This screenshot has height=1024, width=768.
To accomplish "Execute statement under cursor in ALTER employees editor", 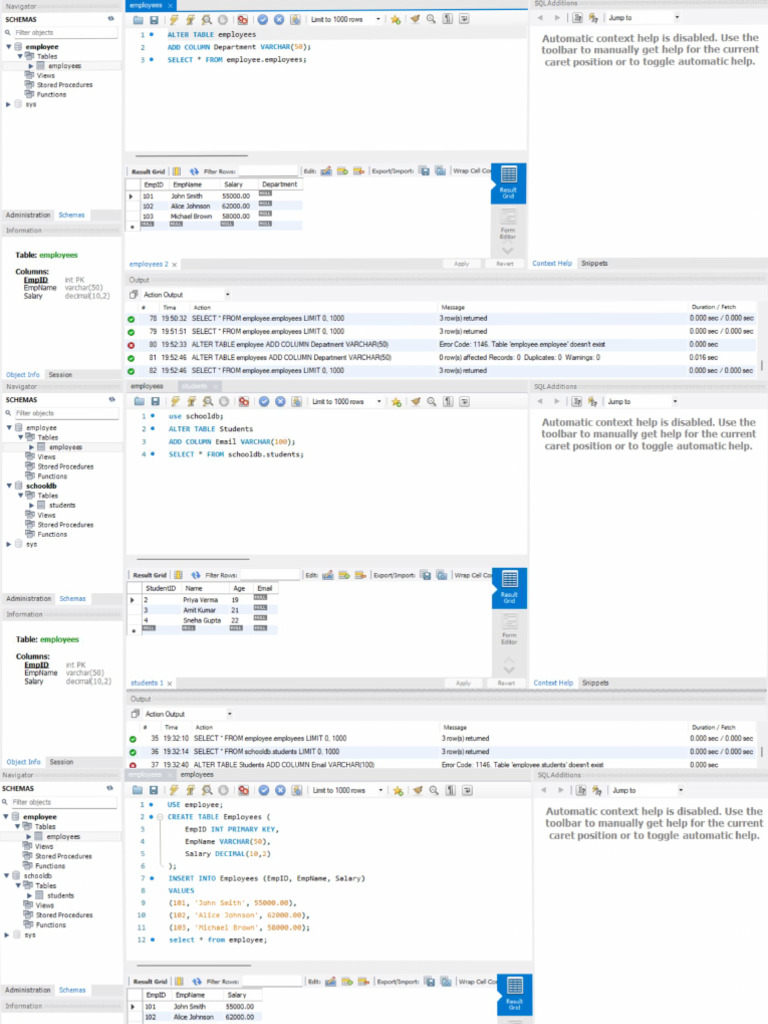I will (190, 20).
